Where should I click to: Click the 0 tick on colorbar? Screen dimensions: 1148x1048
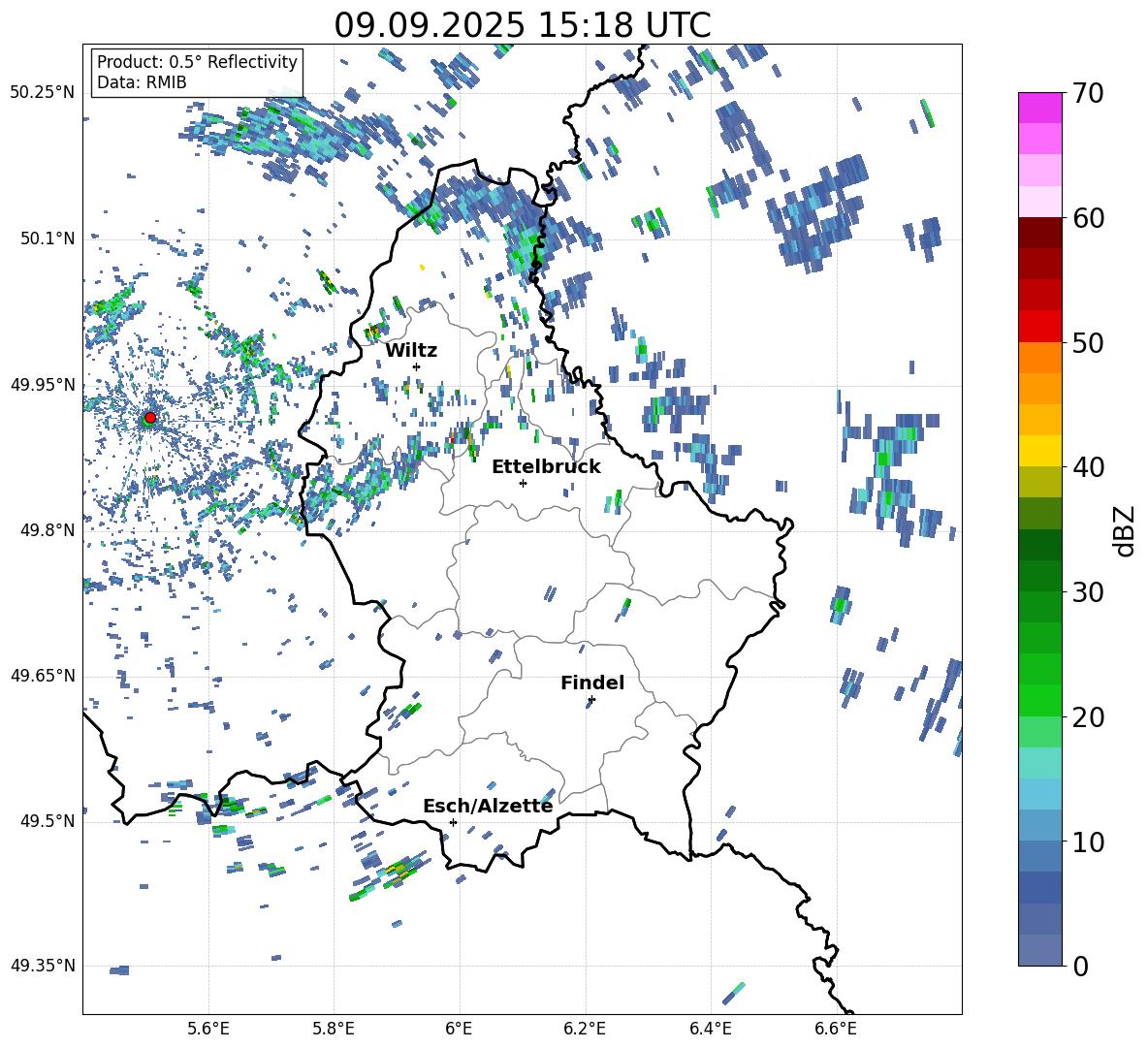click(x=1081, y=966)
